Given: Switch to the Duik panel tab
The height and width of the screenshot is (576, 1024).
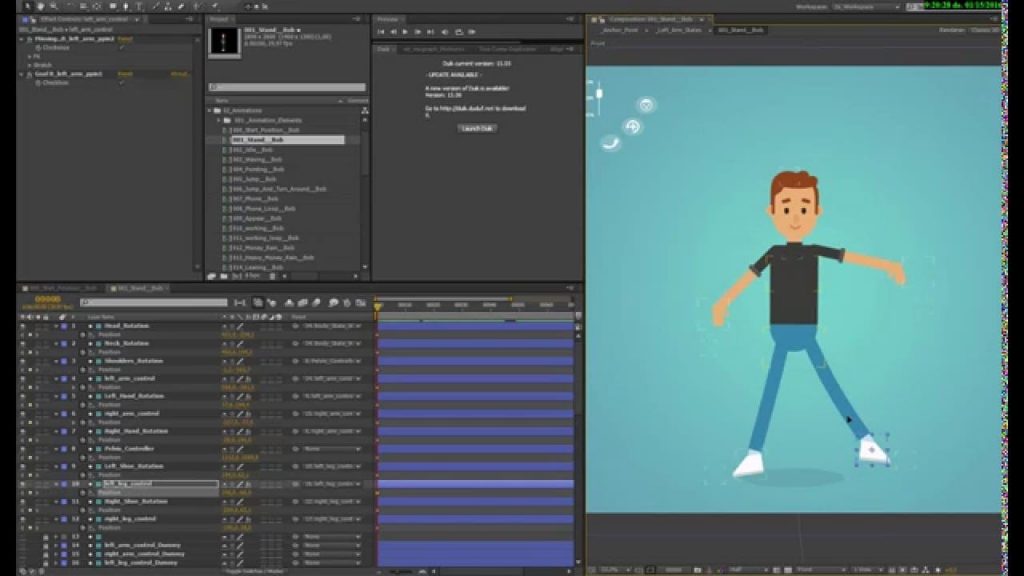Looking at the screenshot, I should pos(383,49).
